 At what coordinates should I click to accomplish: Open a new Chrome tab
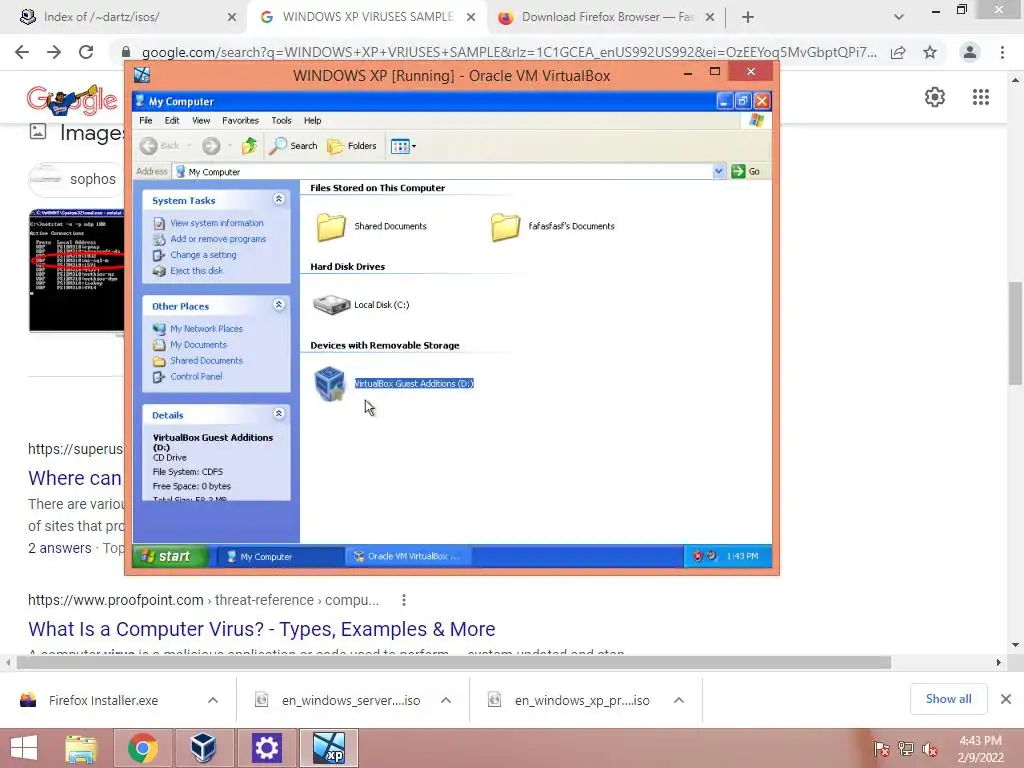pos(748,18)
